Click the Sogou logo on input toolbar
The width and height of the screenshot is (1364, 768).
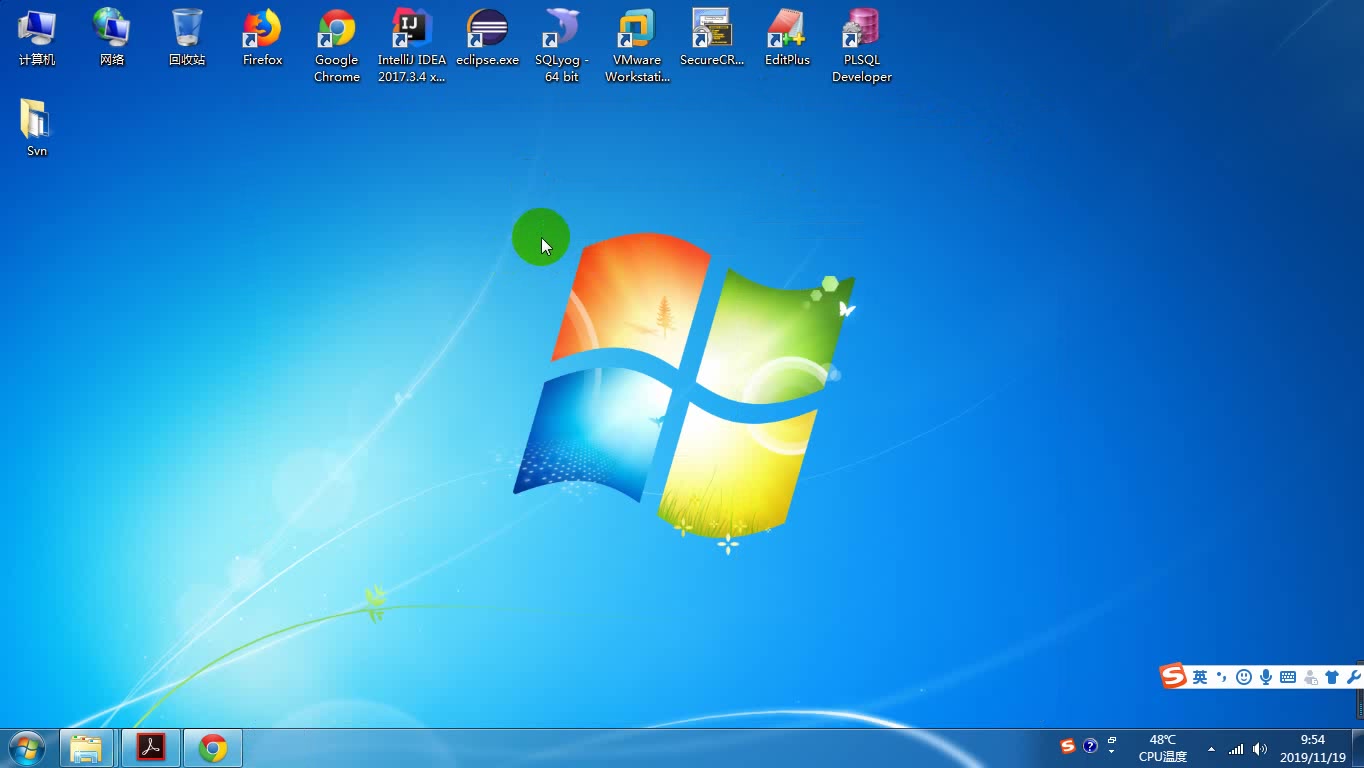pyautogui.click(x=1173, y=677)
